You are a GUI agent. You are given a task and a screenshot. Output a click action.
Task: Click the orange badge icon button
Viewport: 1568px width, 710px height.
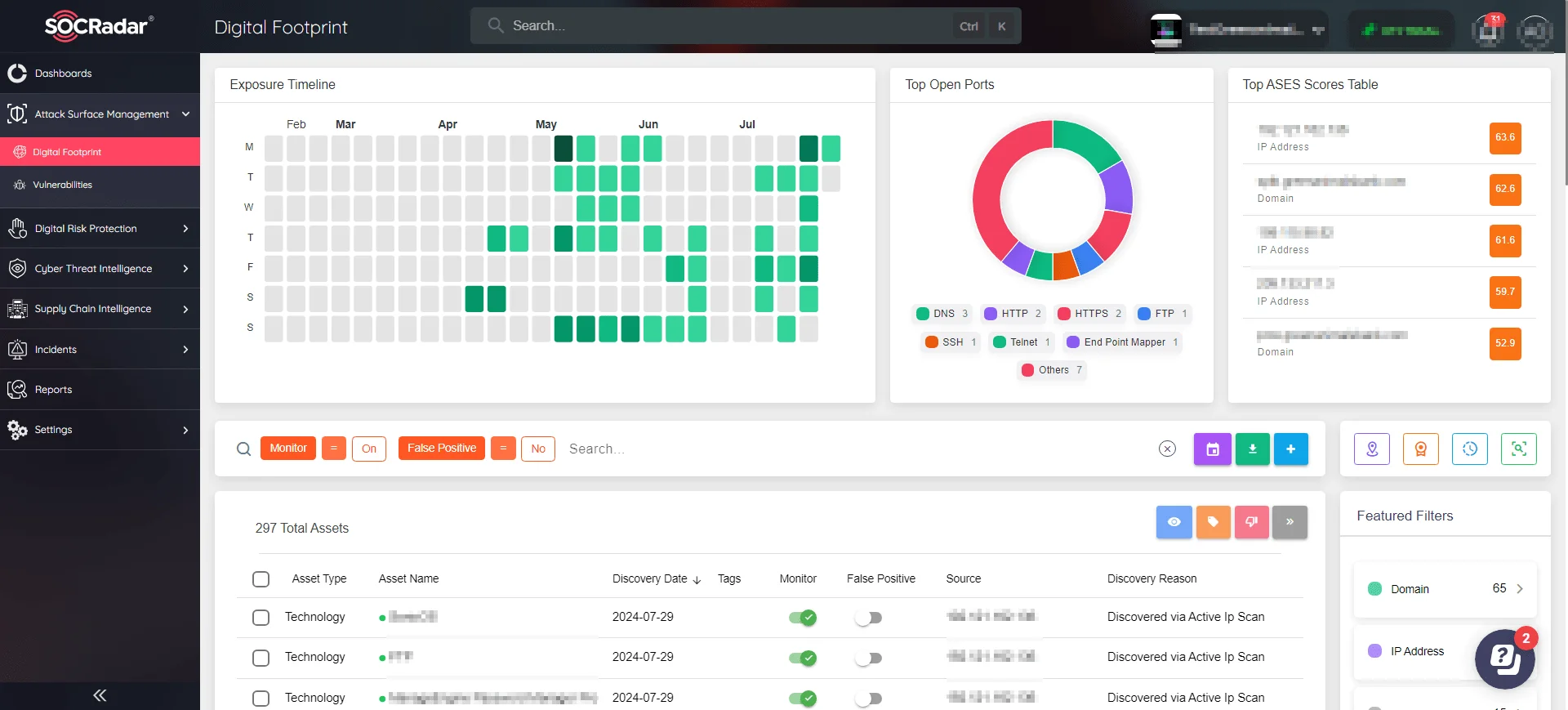1421,449
